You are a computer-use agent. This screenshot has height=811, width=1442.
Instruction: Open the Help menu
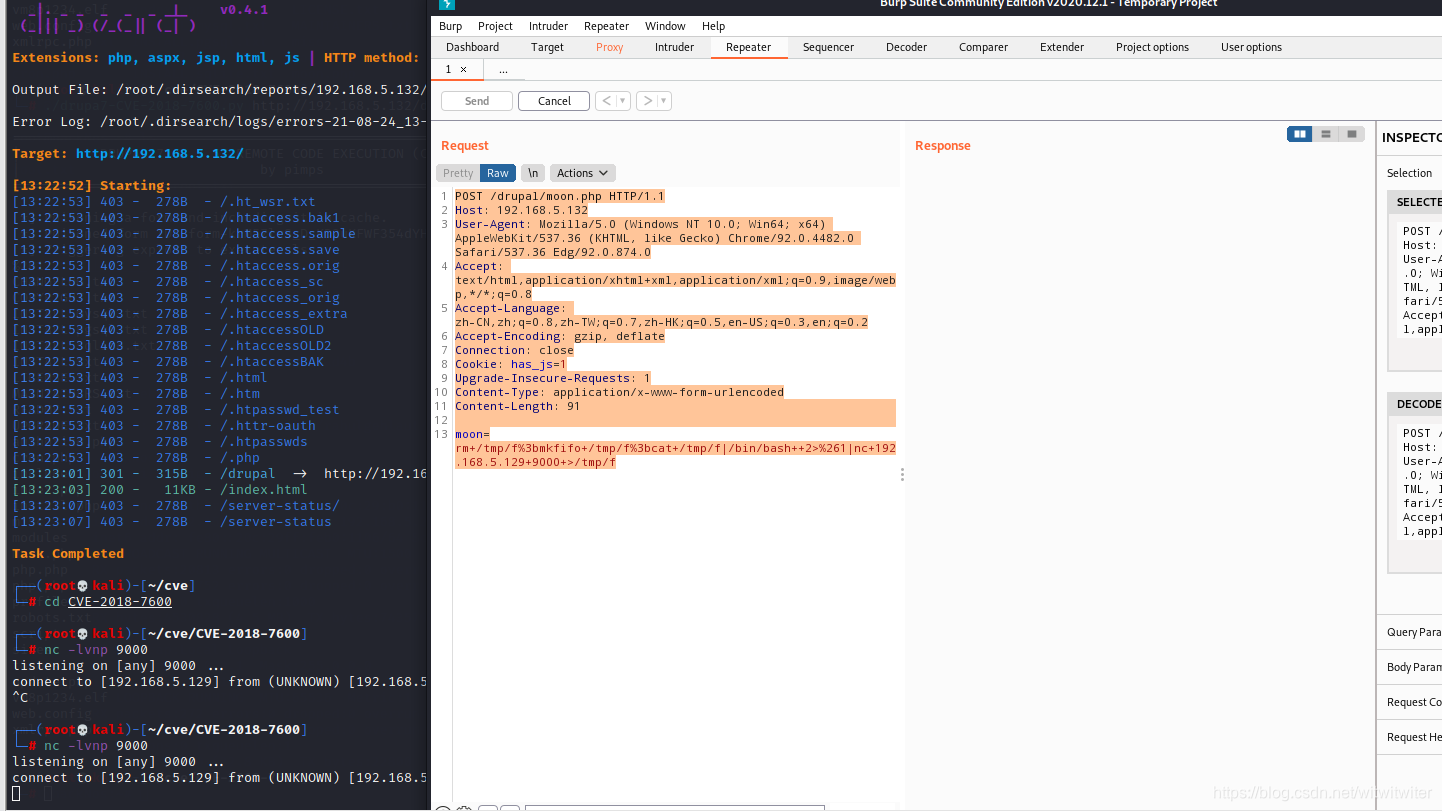coord(713,26)
